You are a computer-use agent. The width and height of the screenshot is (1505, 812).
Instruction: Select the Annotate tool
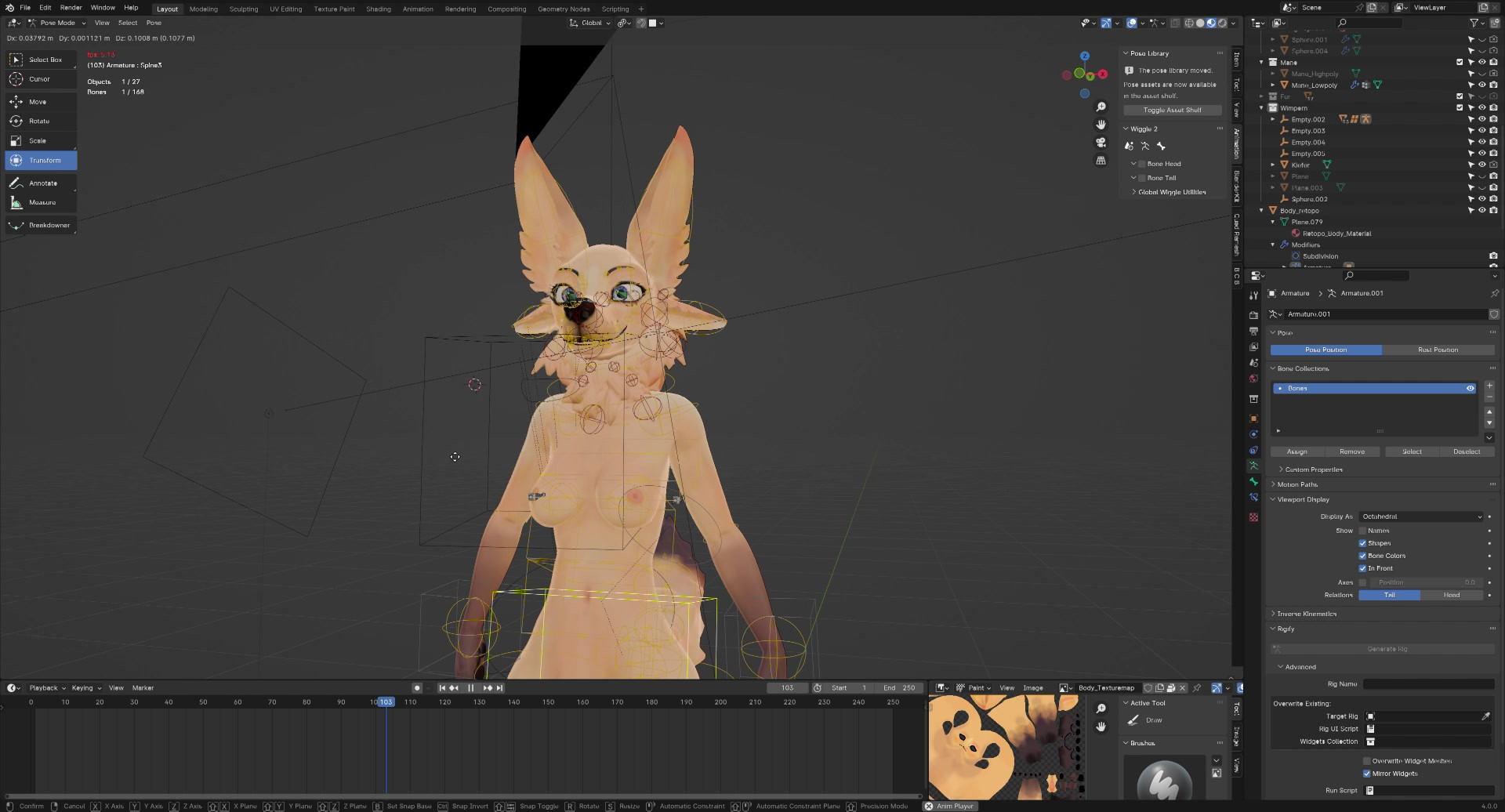click(42, 183)
